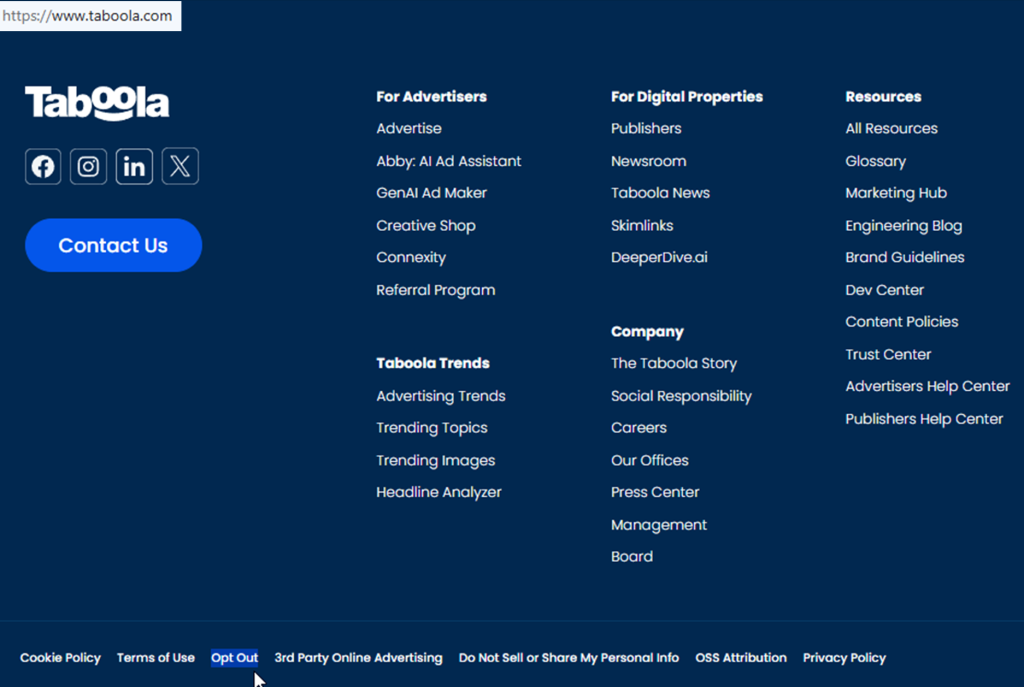Navigate to The Taboola Story
Screen dimensions: 1024x687
point(673,363)
